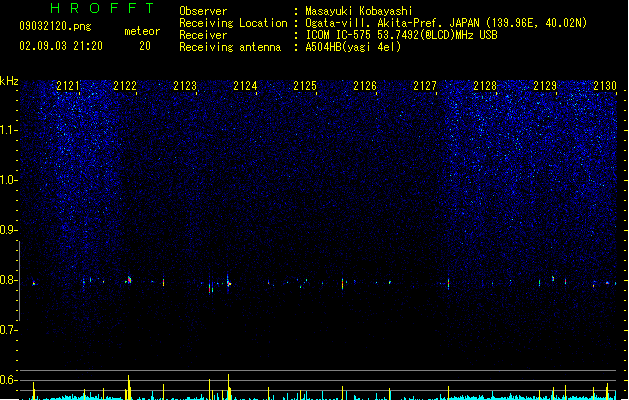This screenshot has height=400, width=629.
Task: Click the 0.9 kHz axis label
Action: tap(8, 230)
